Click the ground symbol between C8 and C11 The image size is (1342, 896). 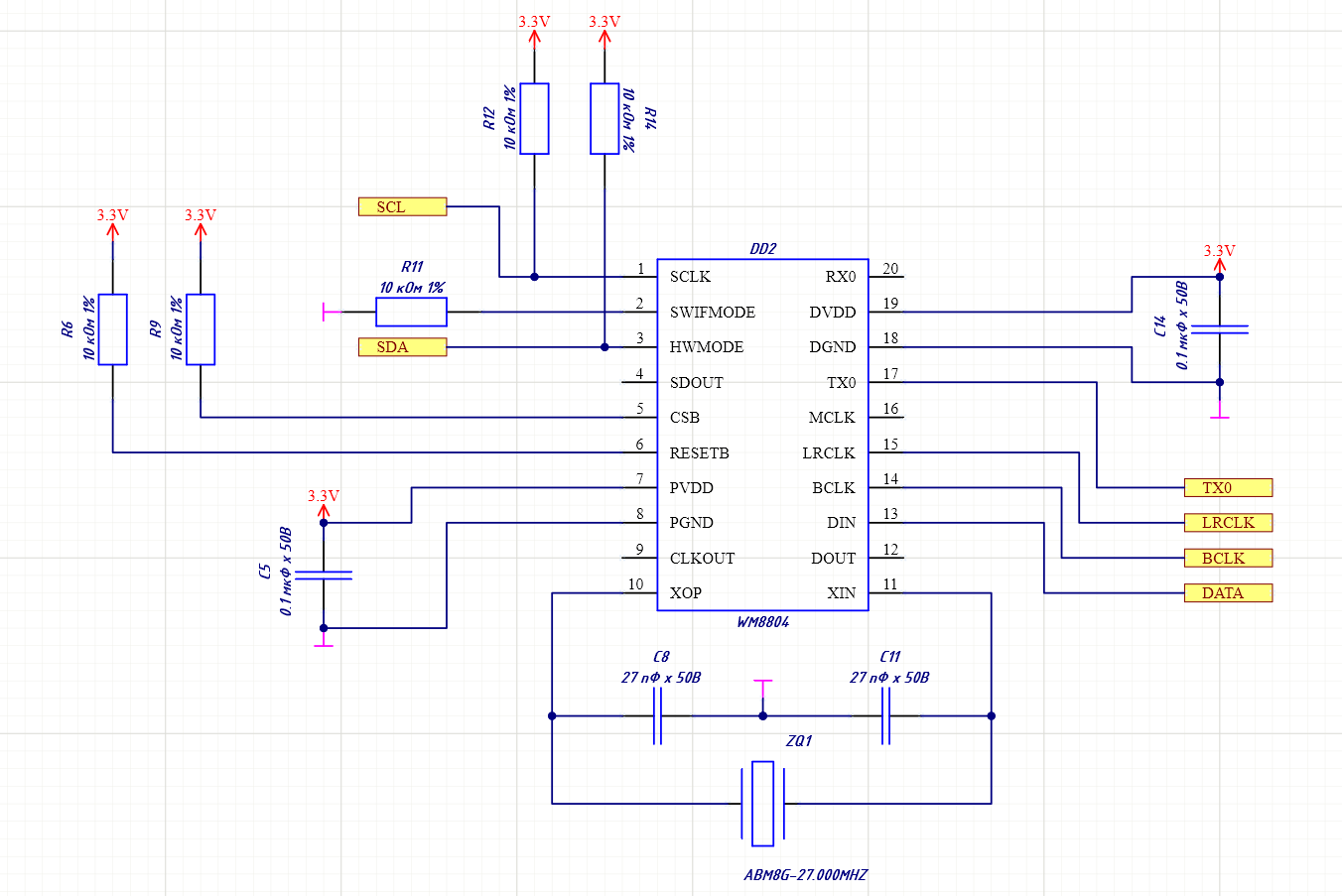(x=762, y=689)
